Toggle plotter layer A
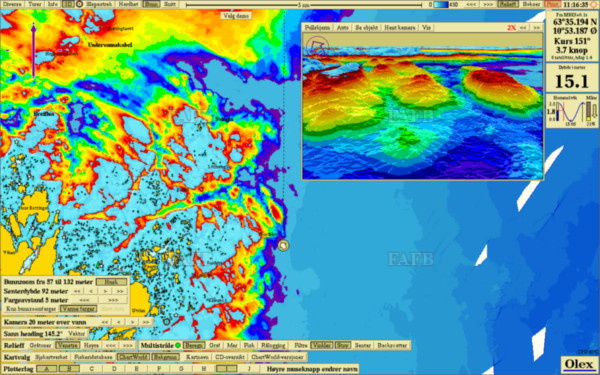 (x=47, y=369)
